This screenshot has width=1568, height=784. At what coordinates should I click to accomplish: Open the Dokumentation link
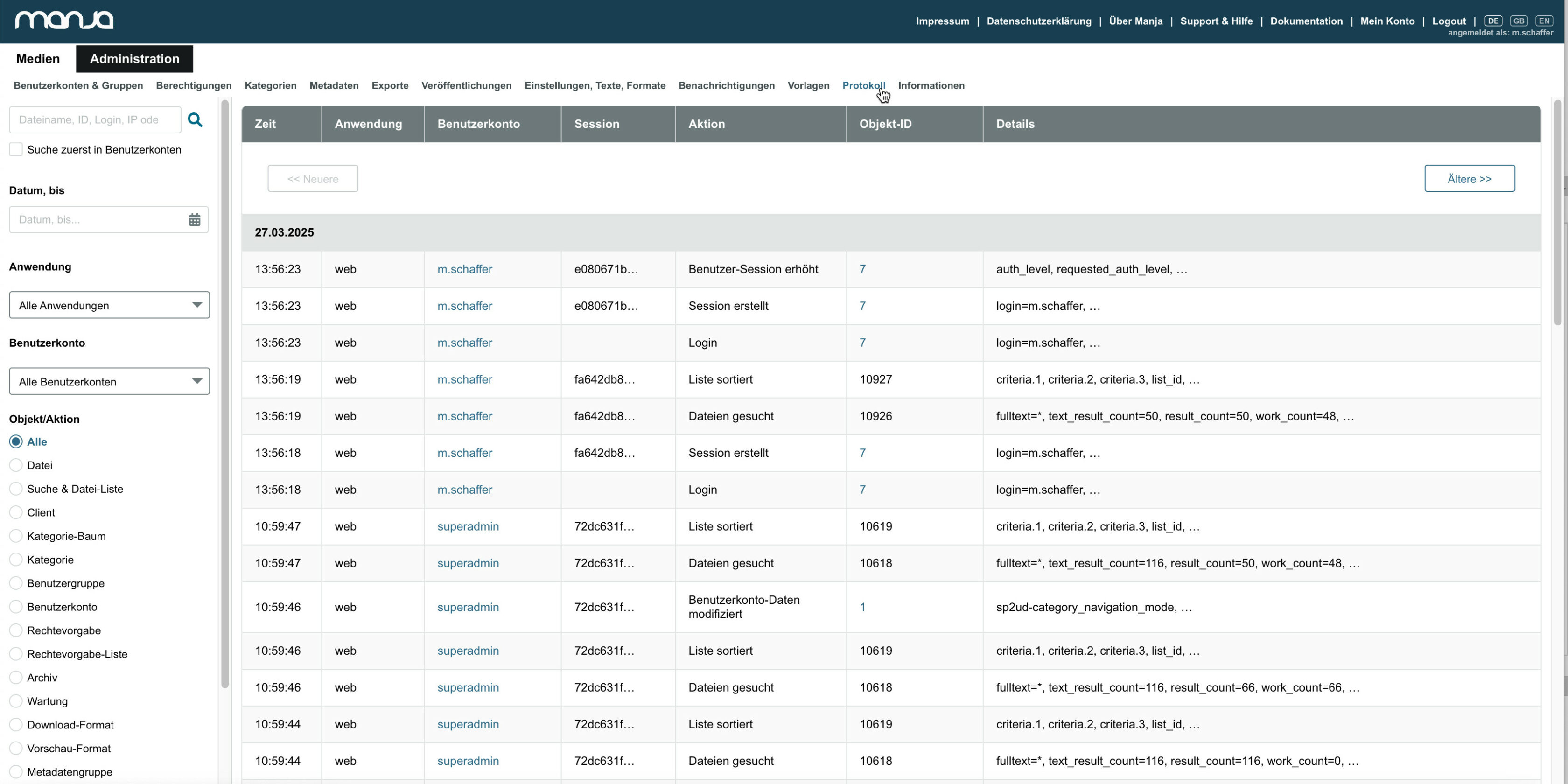(x=1306, y=21)
